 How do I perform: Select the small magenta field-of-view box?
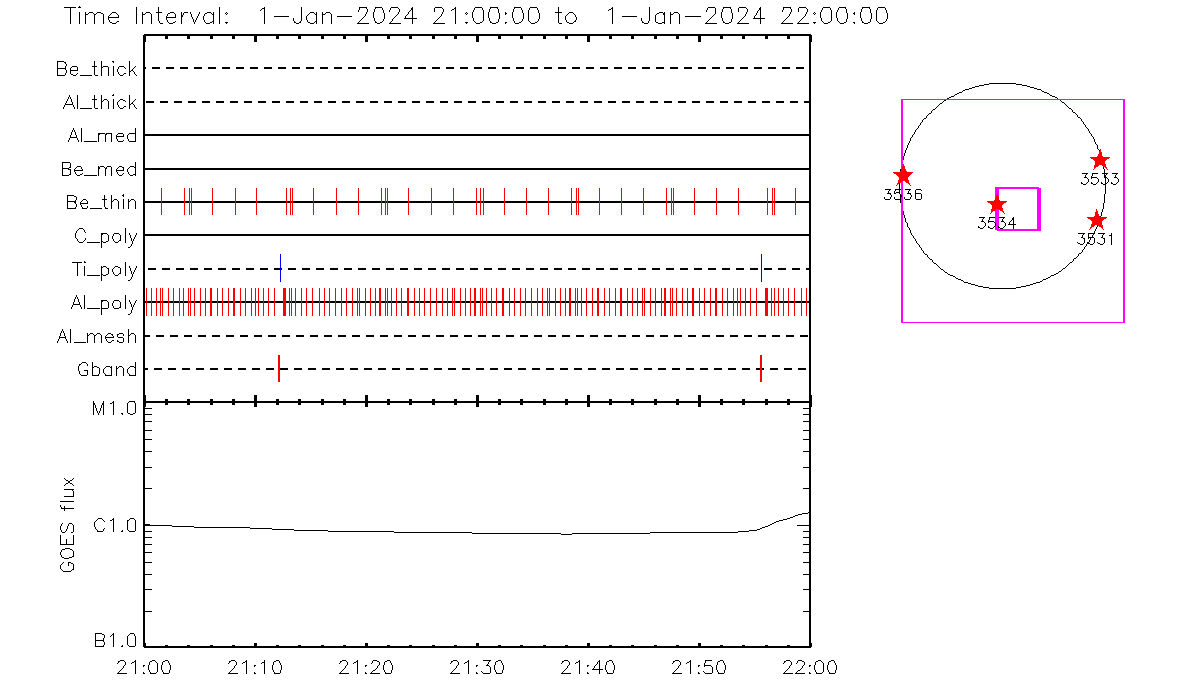[1018, 209]
